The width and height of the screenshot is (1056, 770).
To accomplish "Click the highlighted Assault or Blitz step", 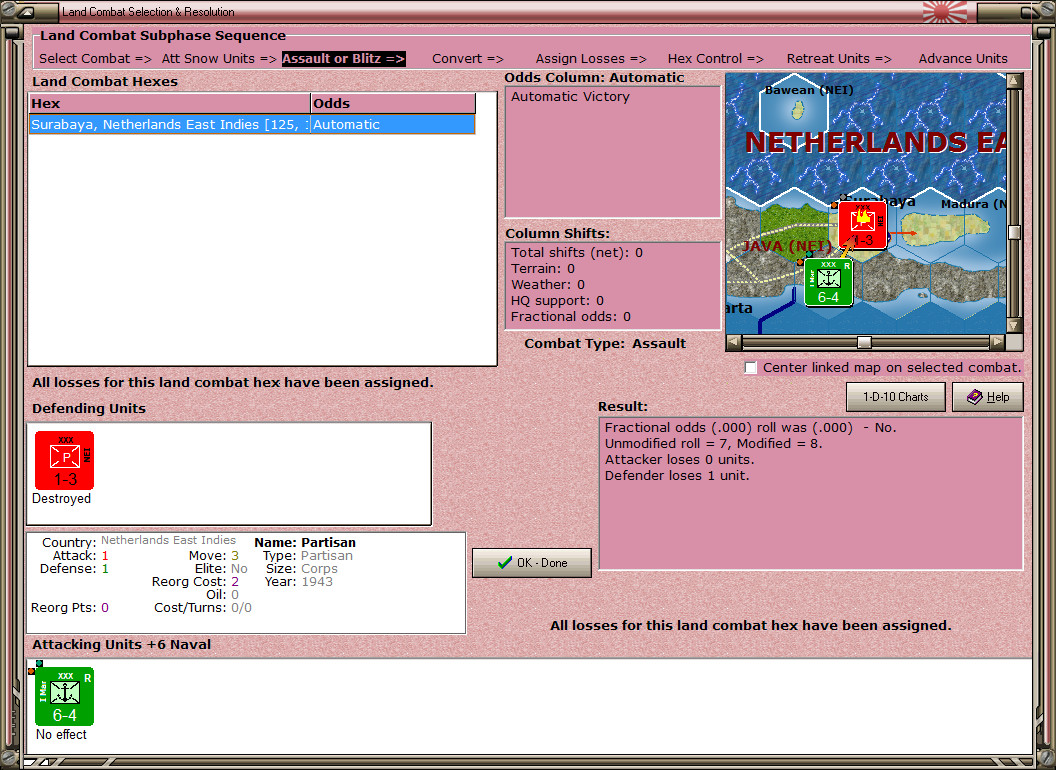I will 343,59.
